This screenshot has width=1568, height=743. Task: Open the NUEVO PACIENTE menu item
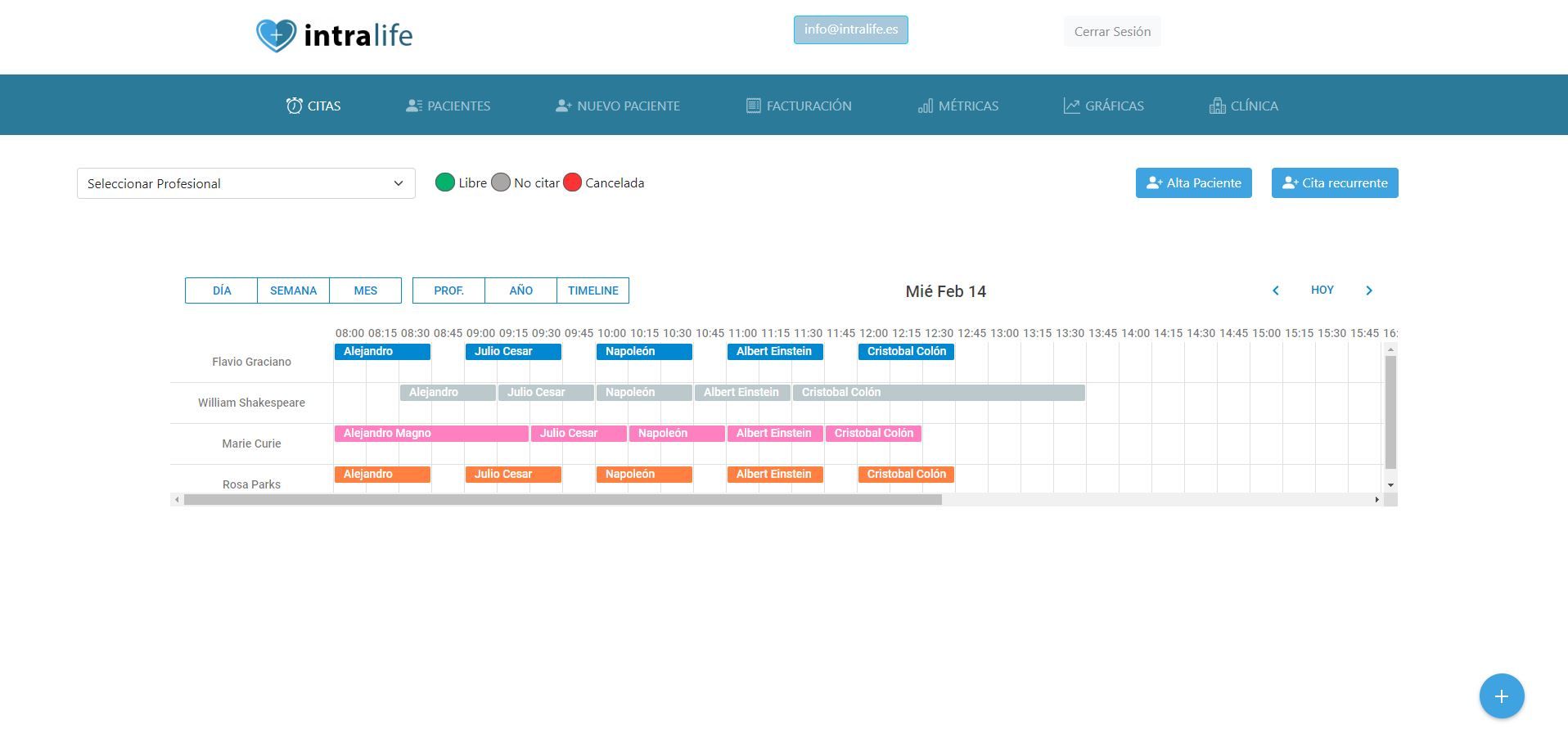(x=618, y=106)
